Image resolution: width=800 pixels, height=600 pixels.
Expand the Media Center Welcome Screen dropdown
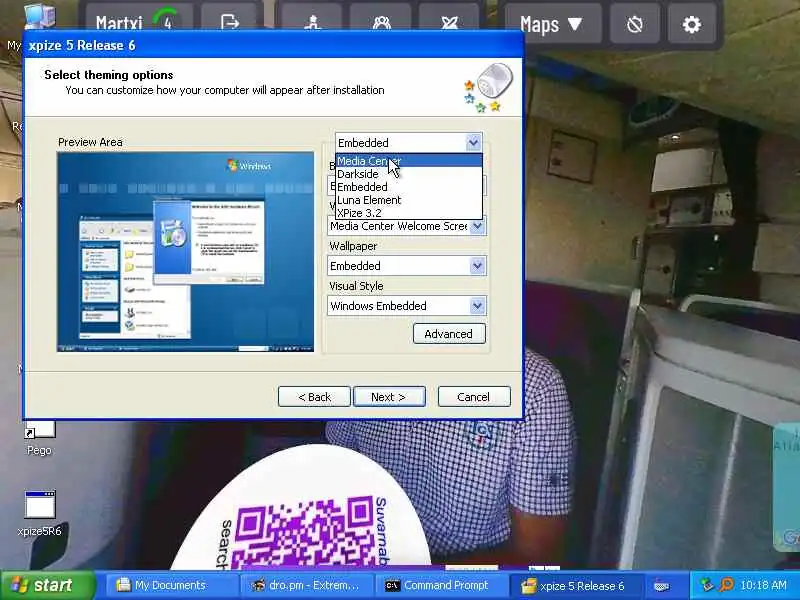pyautogui.click(x=477, y=226)
